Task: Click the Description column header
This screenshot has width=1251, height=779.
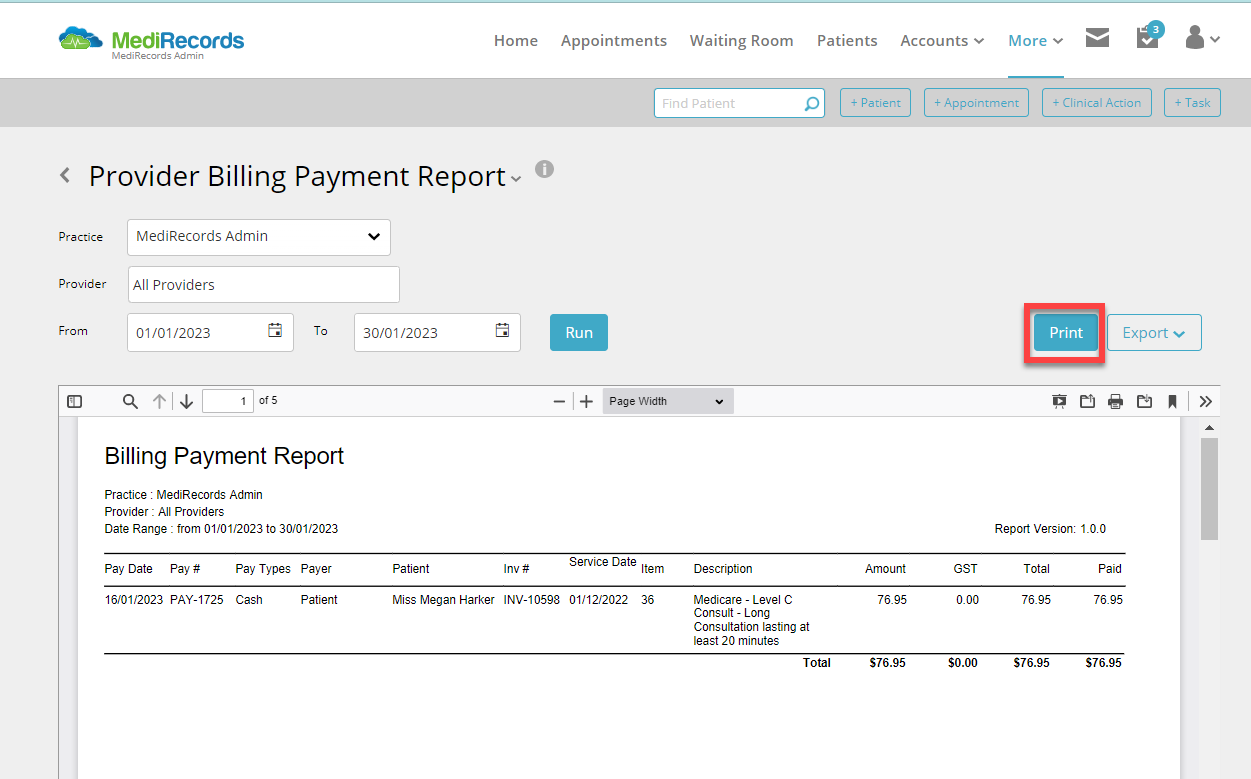Action: pos(723,569)
